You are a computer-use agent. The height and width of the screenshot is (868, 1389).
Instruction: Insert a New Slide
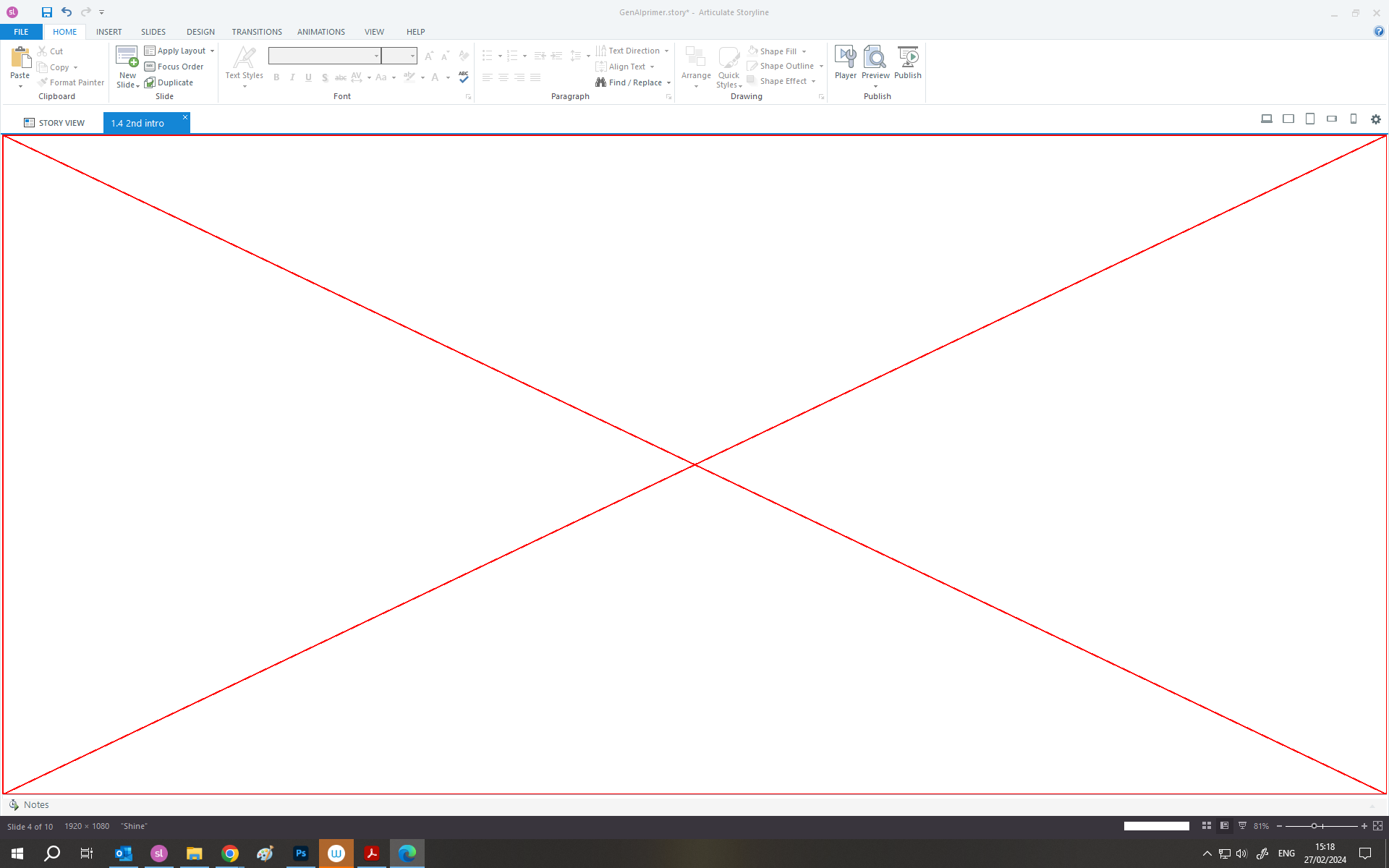[x=127, y=65]
